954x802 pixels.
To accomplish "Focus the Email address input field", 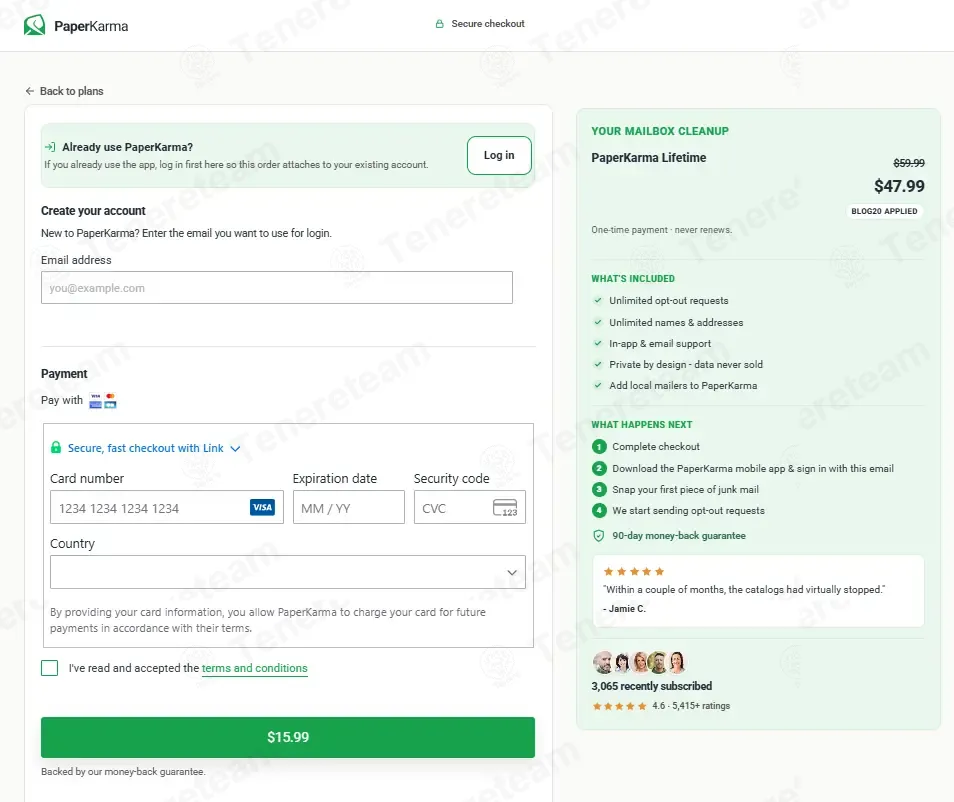I will pyautogui.click(x=277, y=287).
